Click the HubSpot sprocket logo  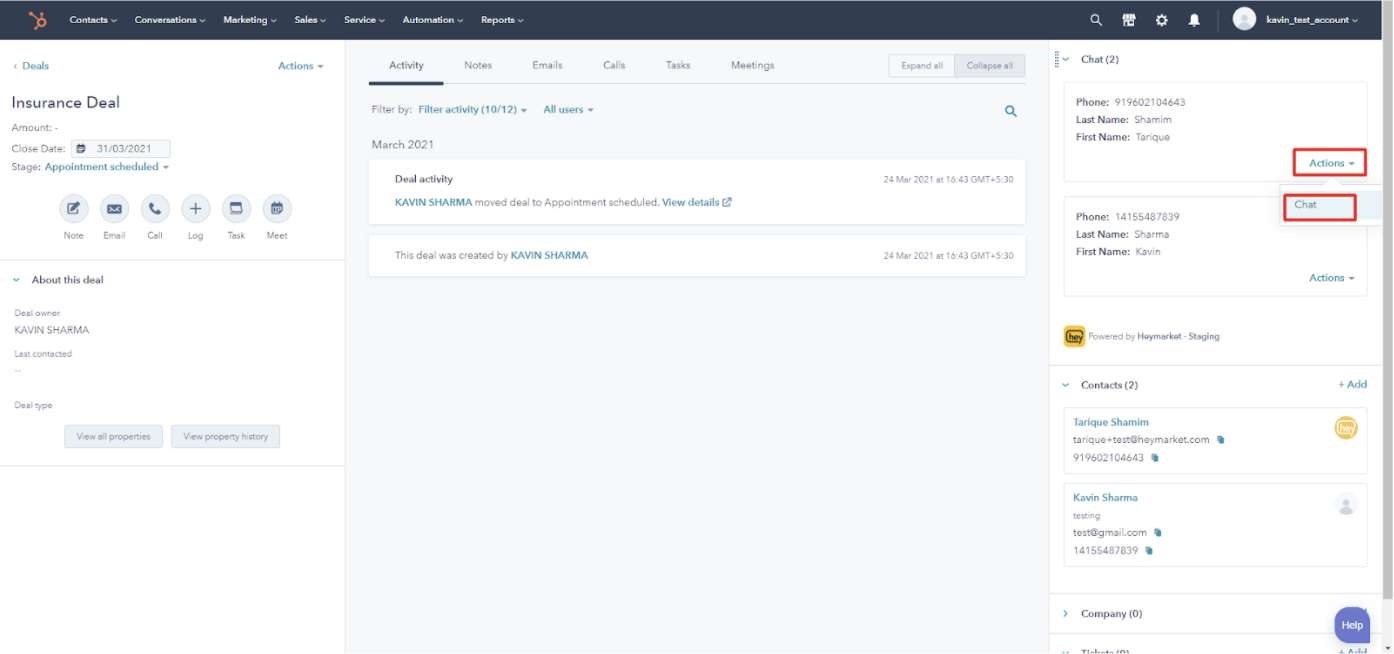click(x=37, y=20)
